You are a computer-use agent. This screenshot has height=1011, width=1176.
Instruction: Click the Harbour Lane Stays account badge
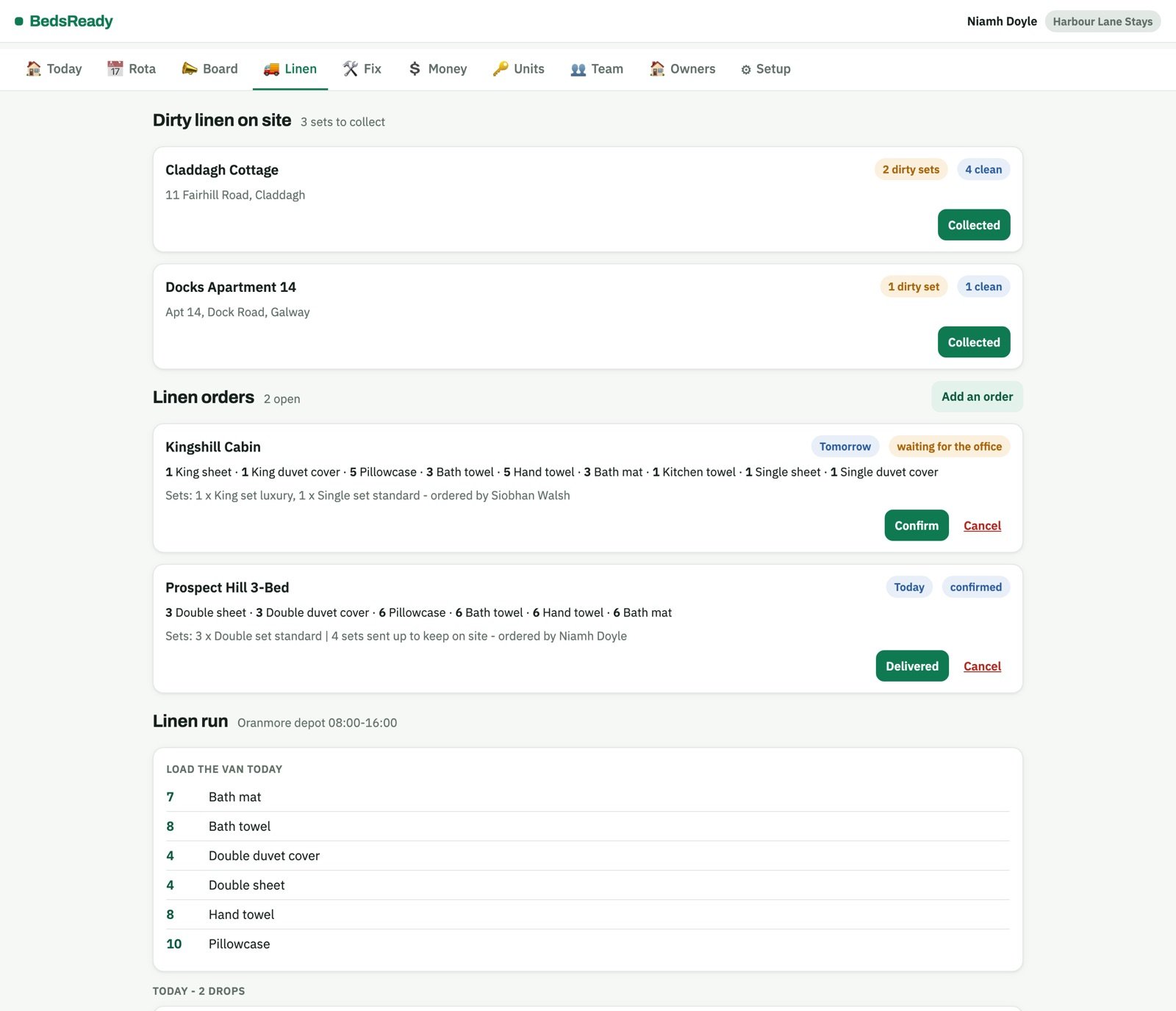[x=1102, y=21]
